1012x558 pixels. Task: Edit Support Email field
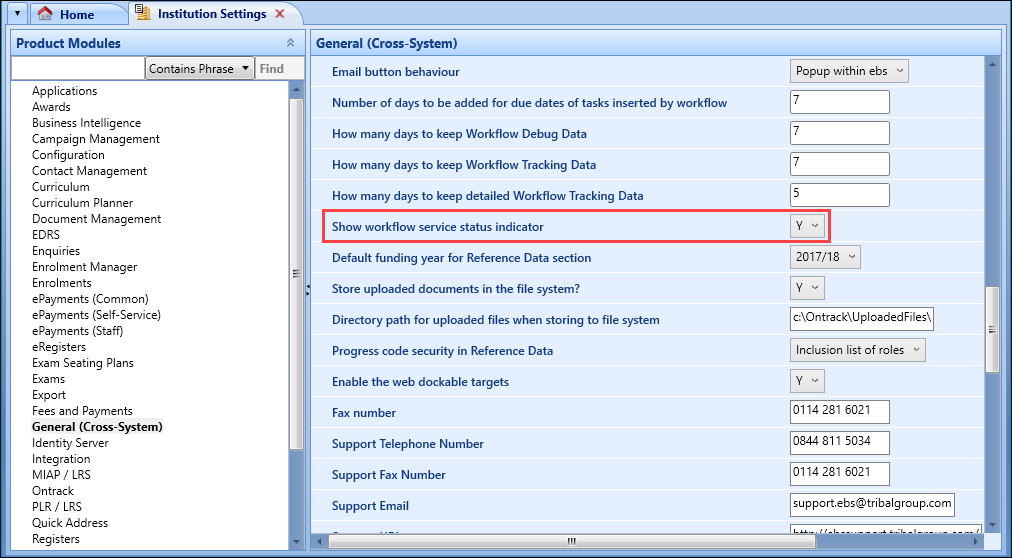[x=872, y=504]
